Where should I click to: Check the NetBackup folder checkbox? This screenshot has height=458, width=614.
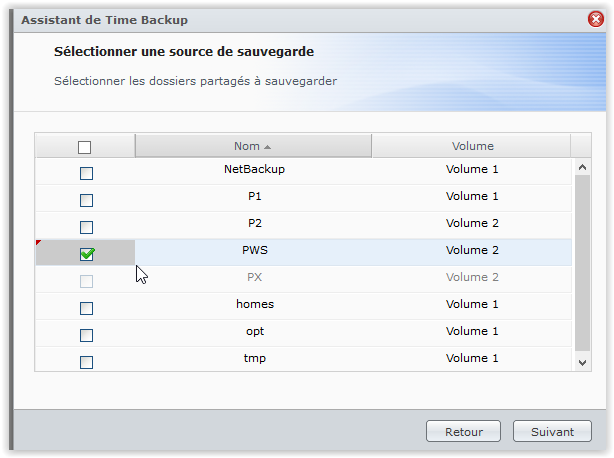pyautogui.click(x=86, y=173)
